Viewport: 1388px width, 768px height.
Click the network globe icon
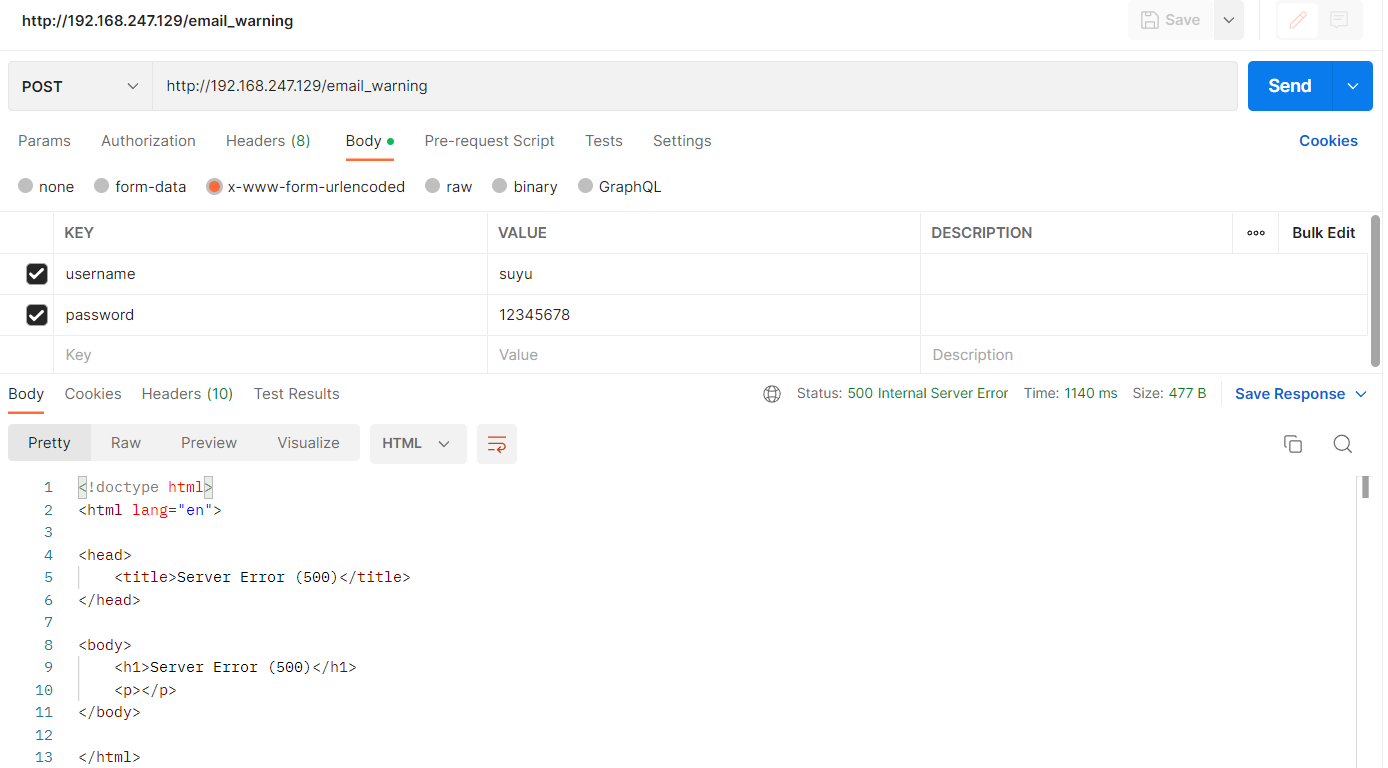[x=772, y=394]
